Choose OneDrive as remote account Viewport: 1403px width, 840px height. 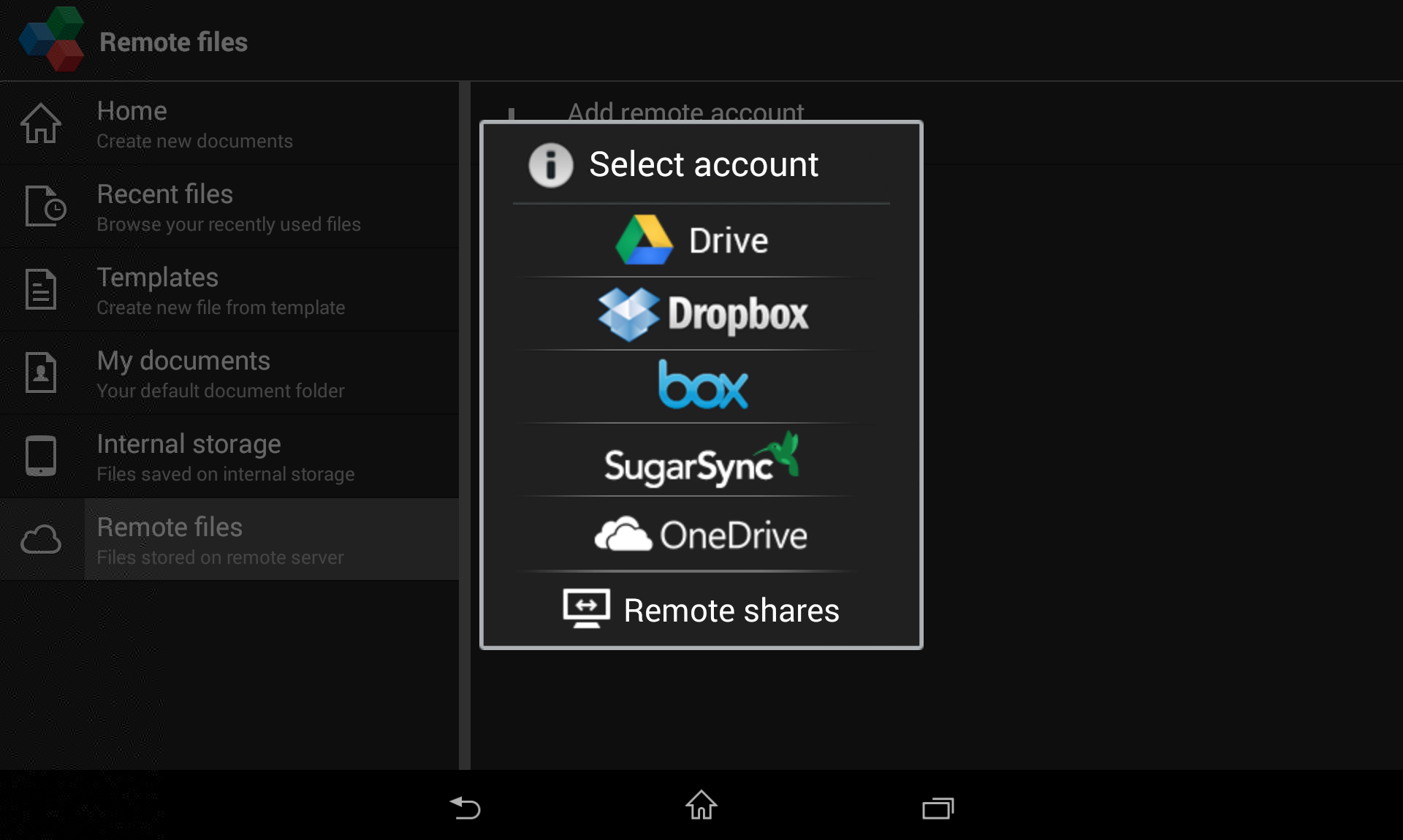coord(700,535)
